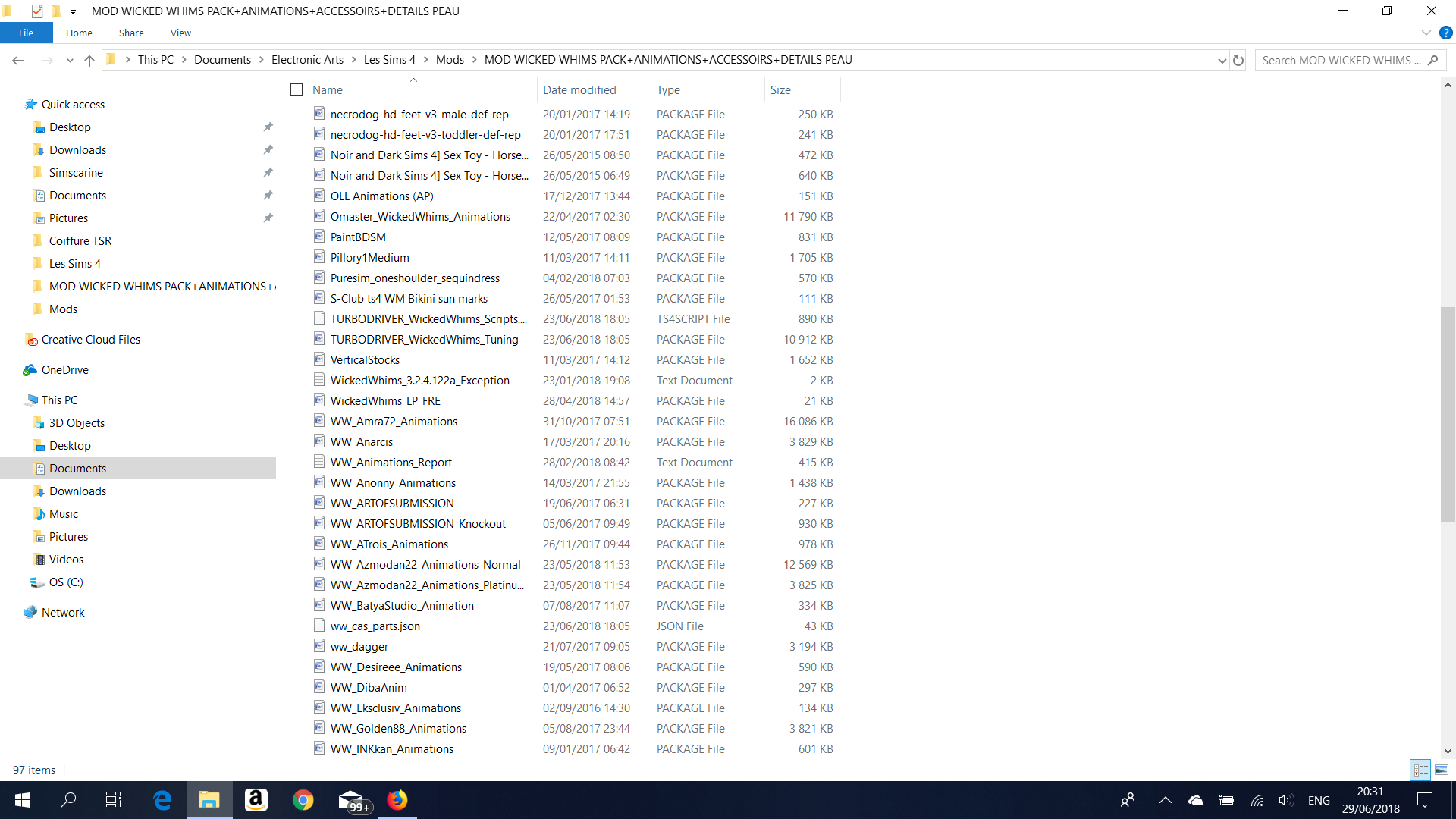Viewport: 1456px width, 819px height.
Task: Switch to large thumbnails view icon
Action: (1441, 770)
